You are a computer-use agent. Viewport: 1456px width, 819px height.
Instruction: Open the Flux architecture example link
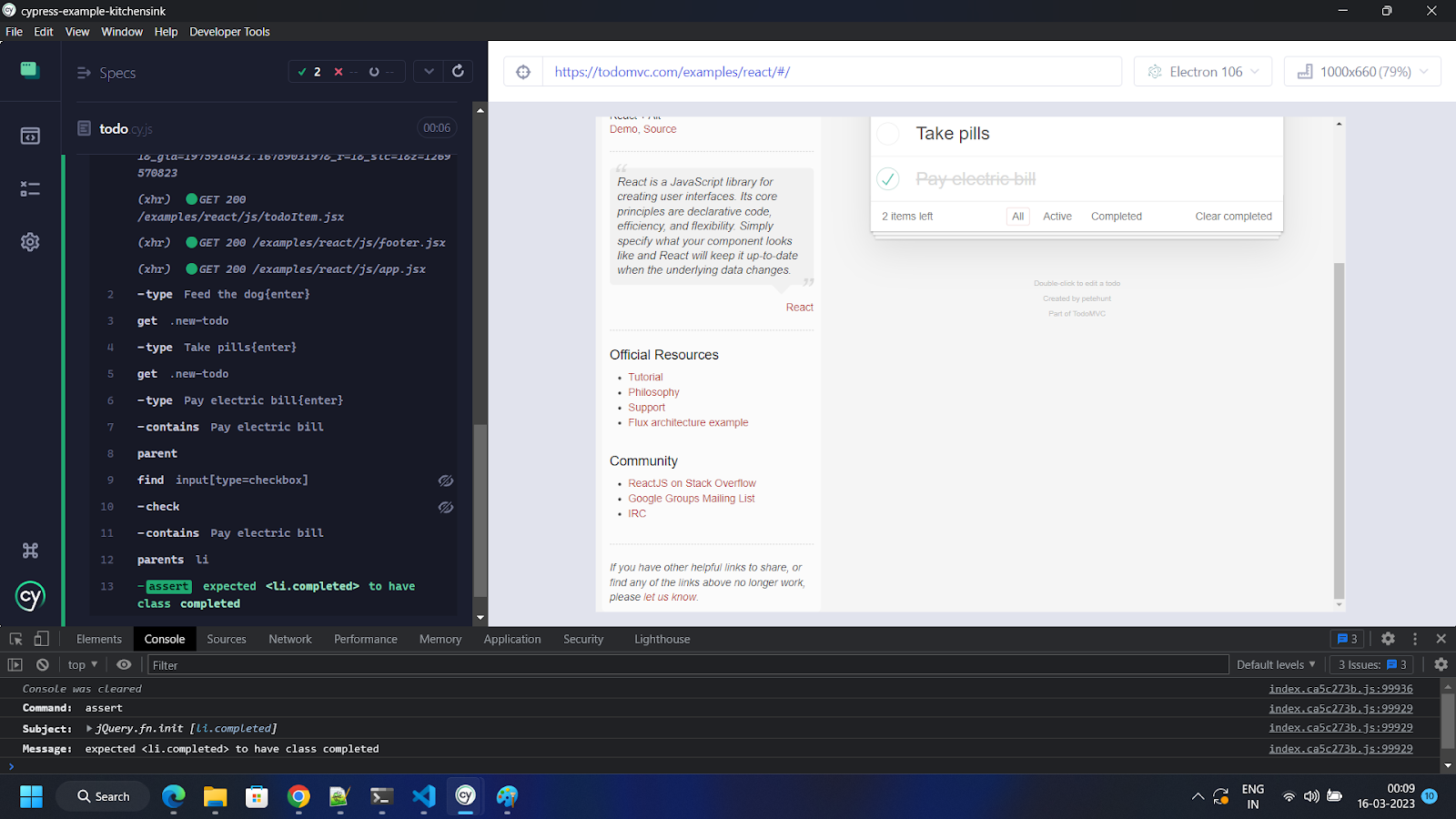coord(688,422)
